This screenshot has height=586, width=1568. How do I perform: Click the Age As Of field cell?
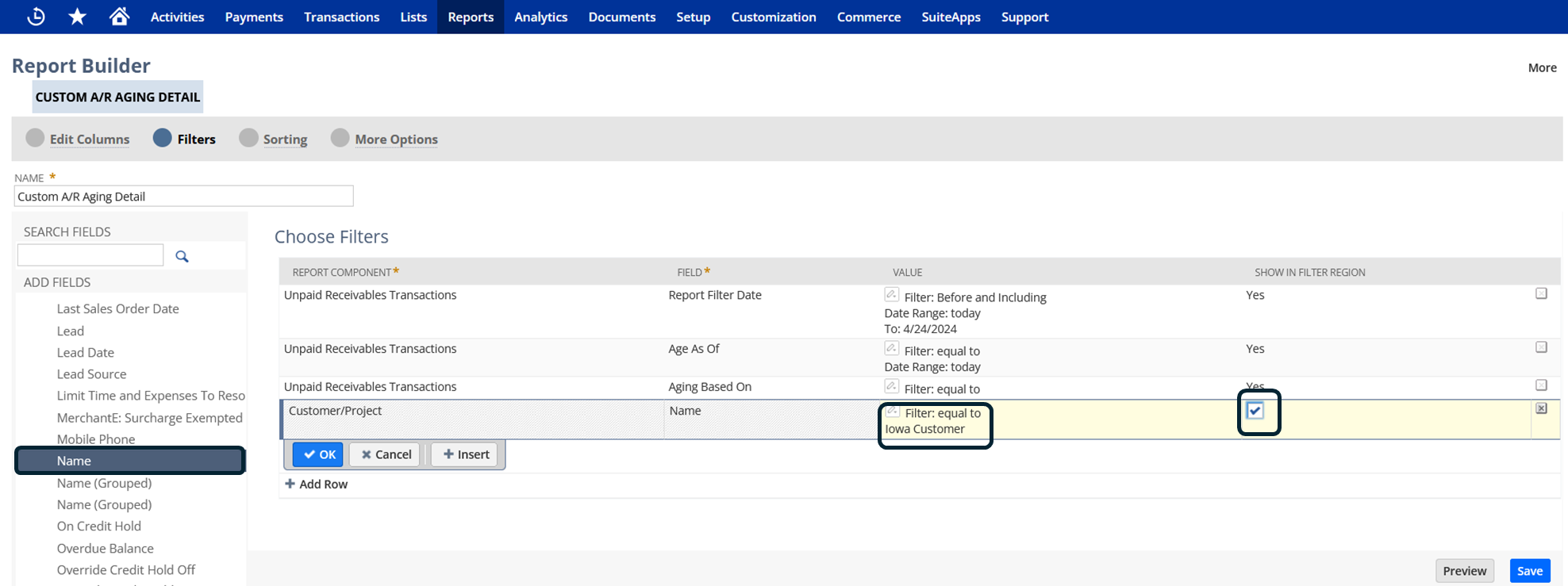[x=694, y=348]
